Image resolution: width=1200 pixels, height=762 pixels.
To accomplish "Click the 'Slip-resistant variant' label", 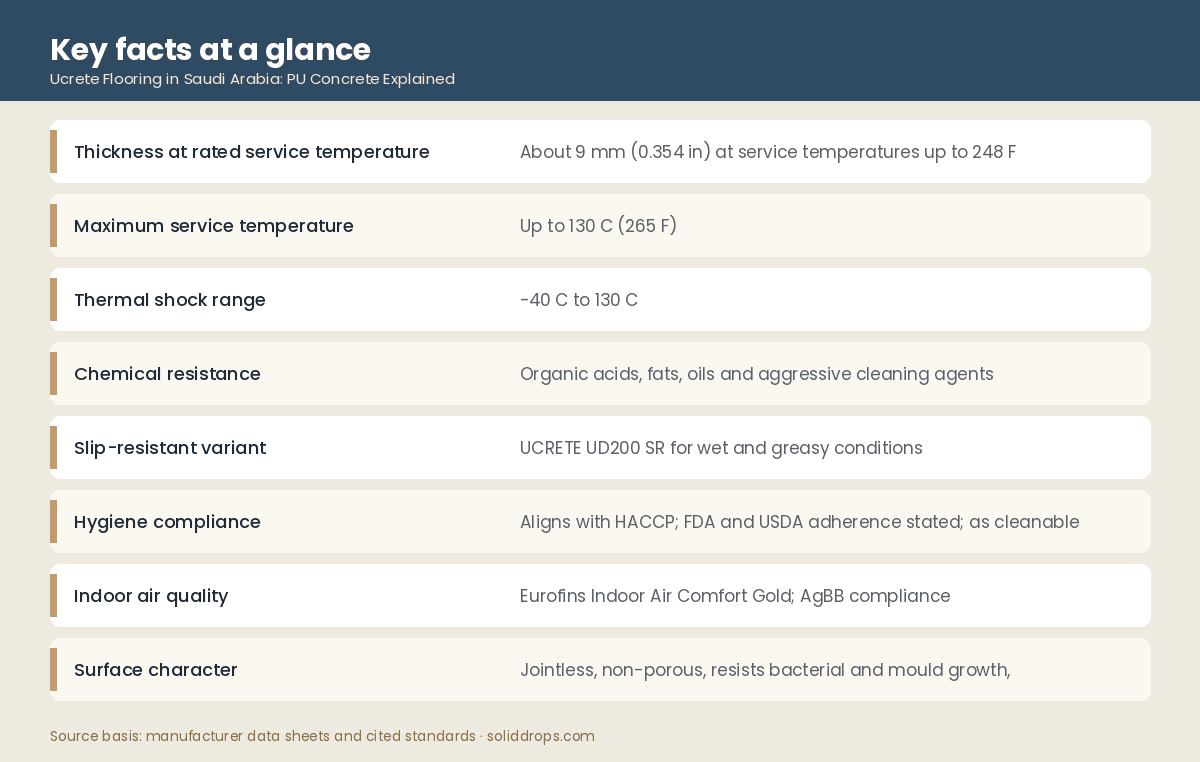I will pyautogui.click(x=170, y=448).
